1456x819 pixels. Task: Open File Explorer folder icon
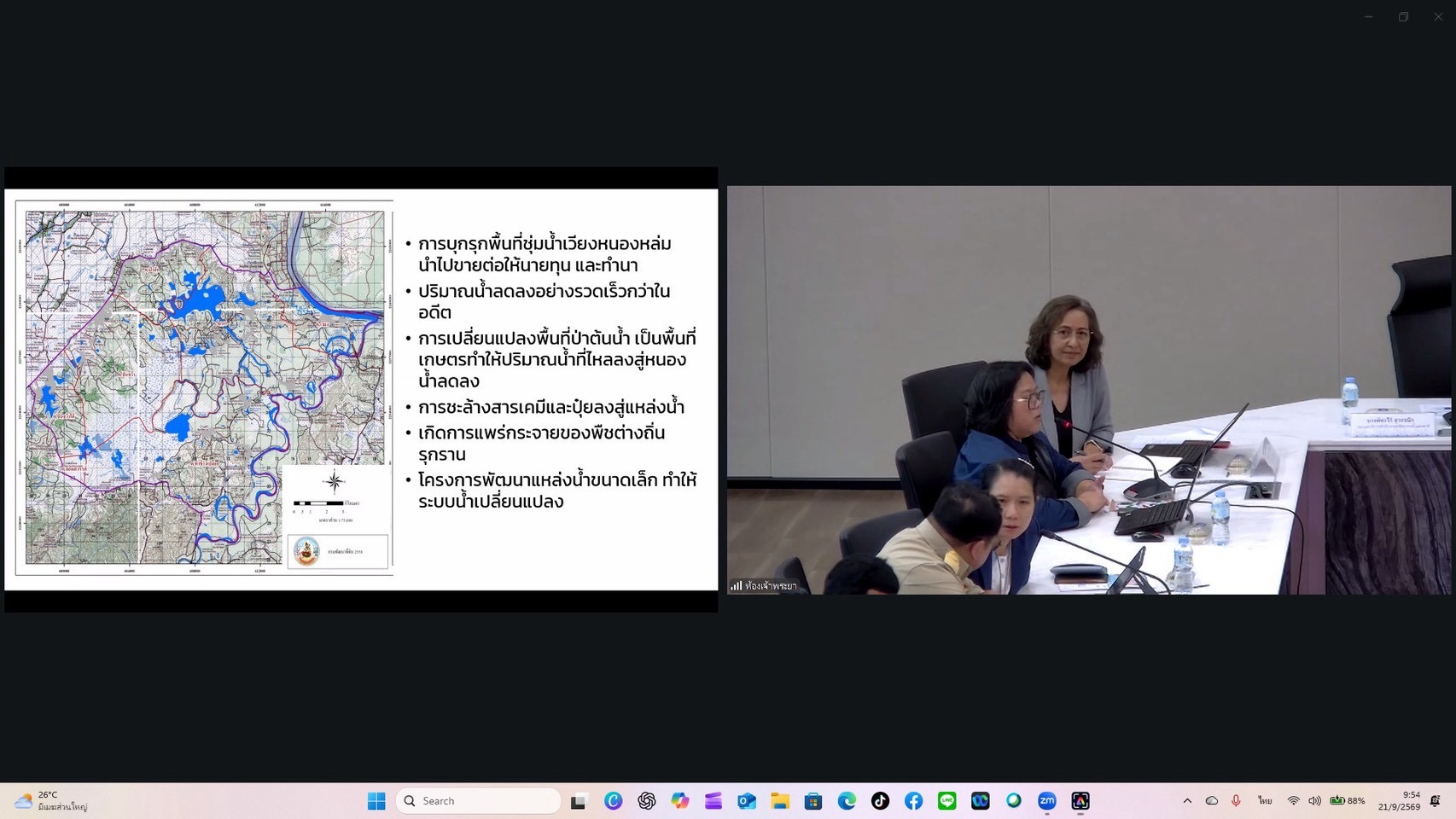(780, 801)
